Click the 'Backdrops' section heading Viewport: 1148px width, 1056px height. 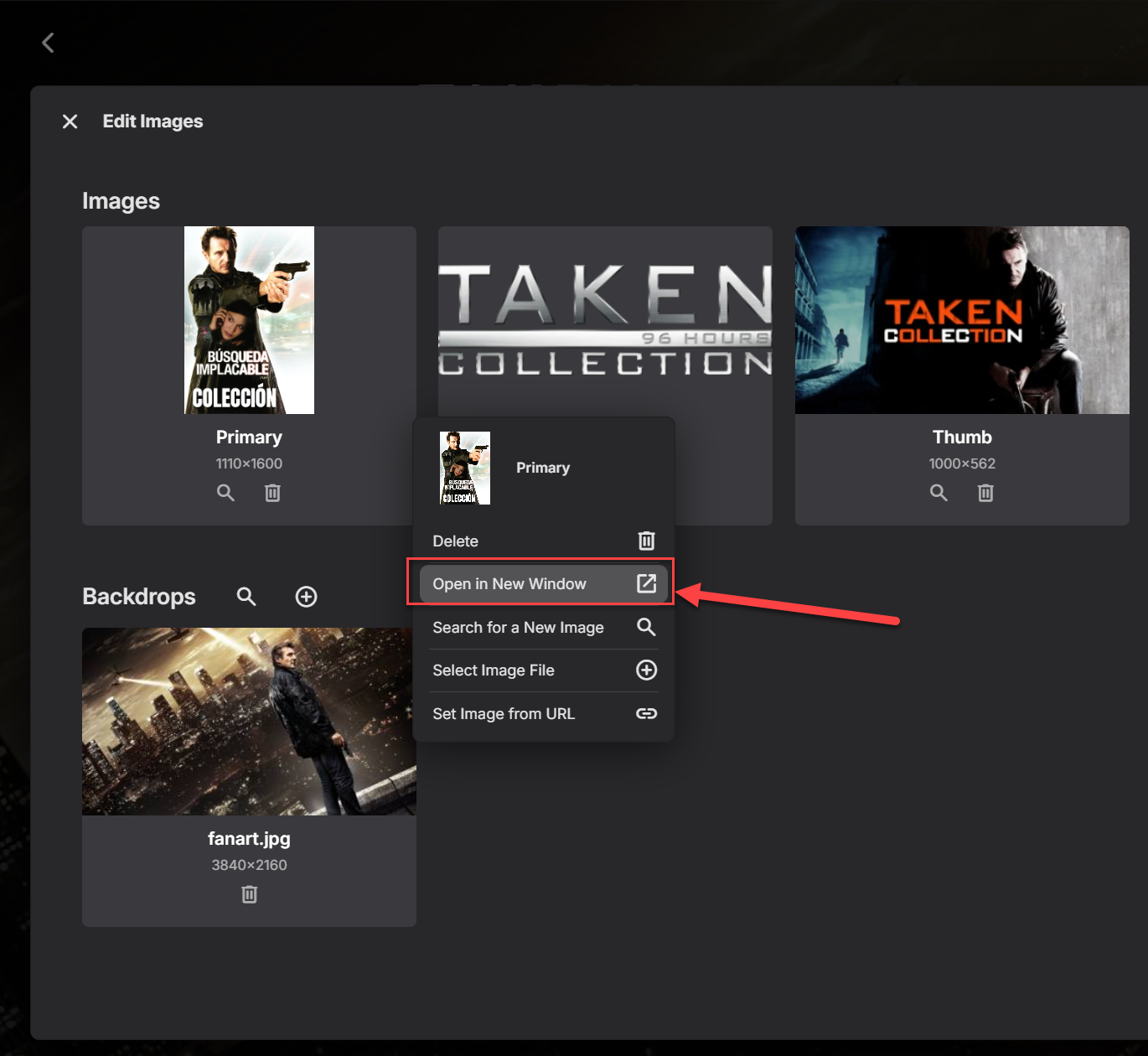click(x=139, y=597)
